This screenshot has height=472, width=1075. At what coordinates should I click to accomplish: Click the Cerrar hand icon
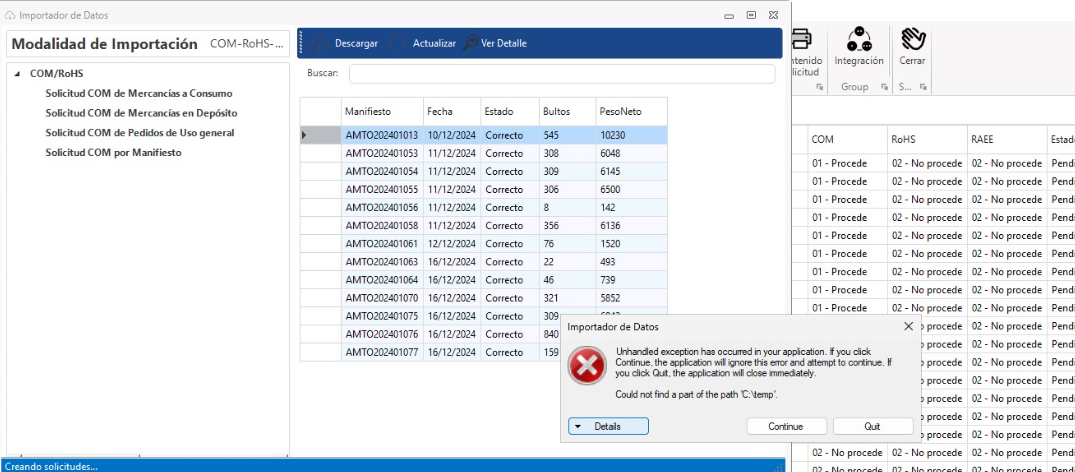coord(912,39)
